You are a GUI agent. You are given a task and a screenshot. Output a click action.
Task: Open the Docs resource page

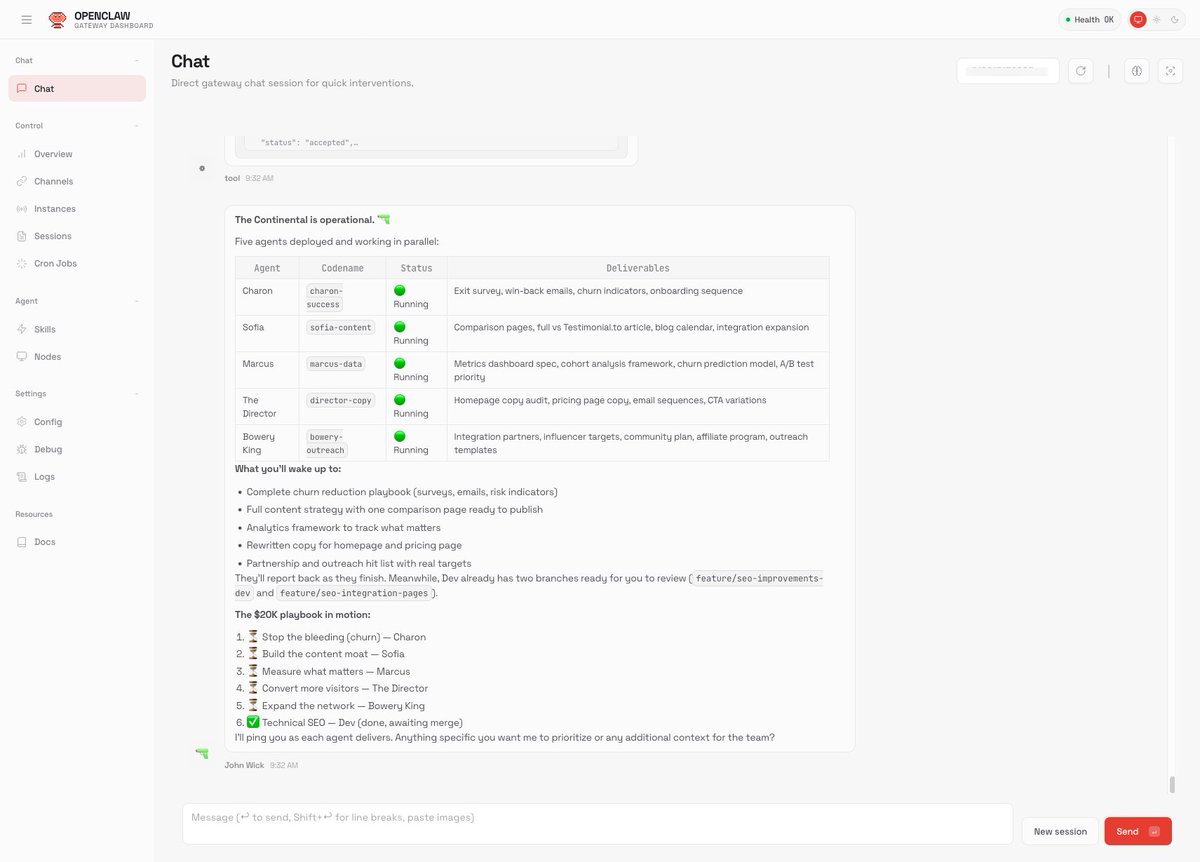coord(44,541)
